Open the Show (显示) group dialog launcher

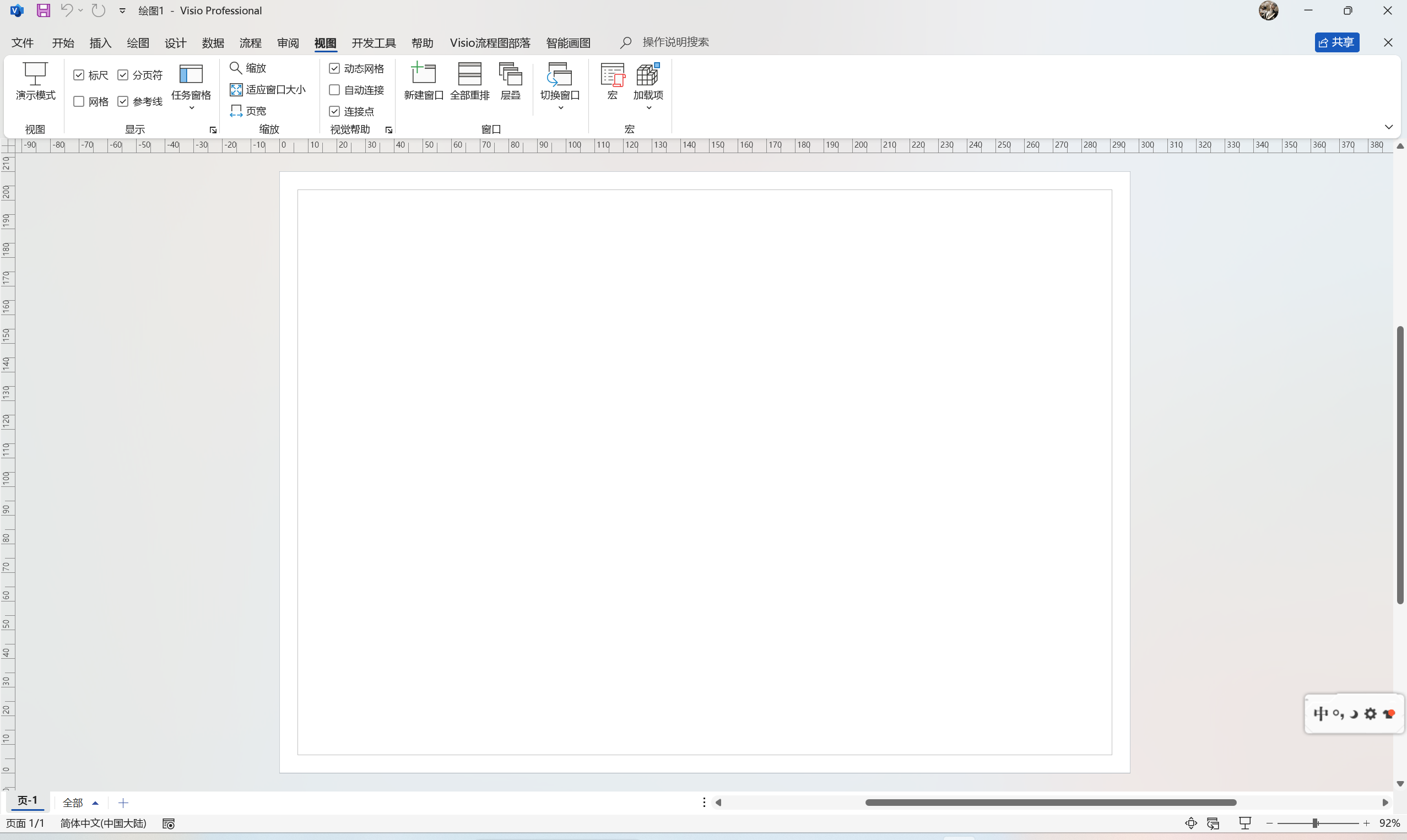213,130
